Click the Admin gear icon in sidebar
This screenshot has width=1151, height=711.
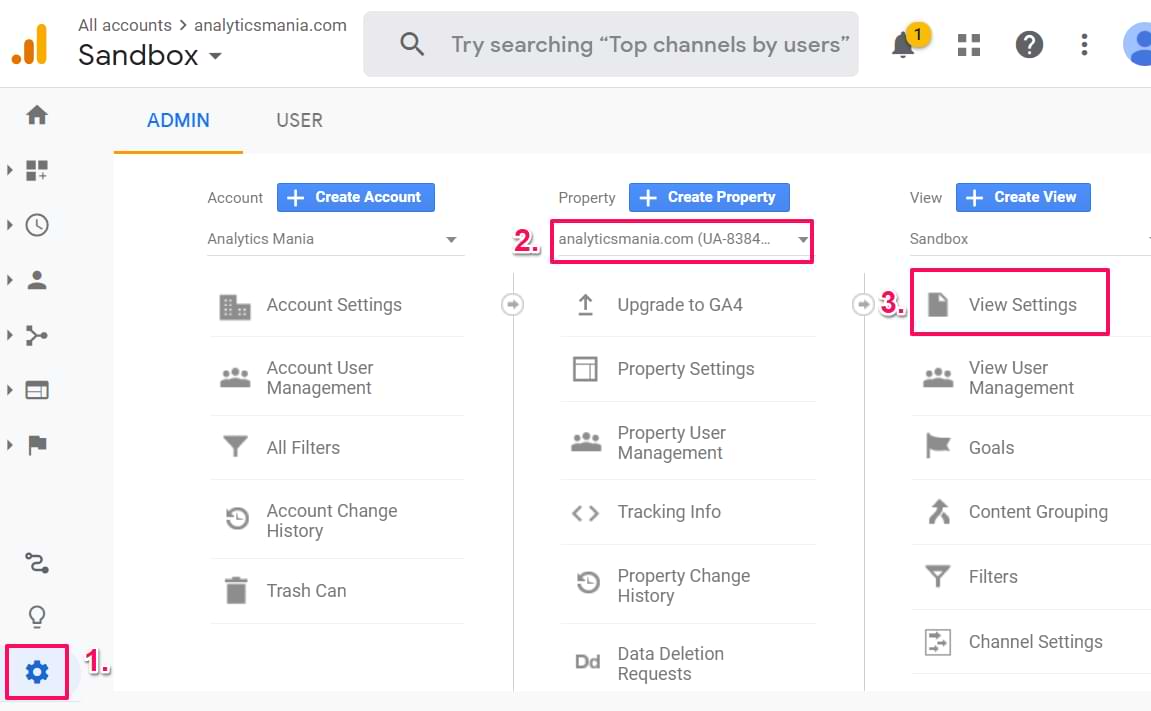click(37, 672)
